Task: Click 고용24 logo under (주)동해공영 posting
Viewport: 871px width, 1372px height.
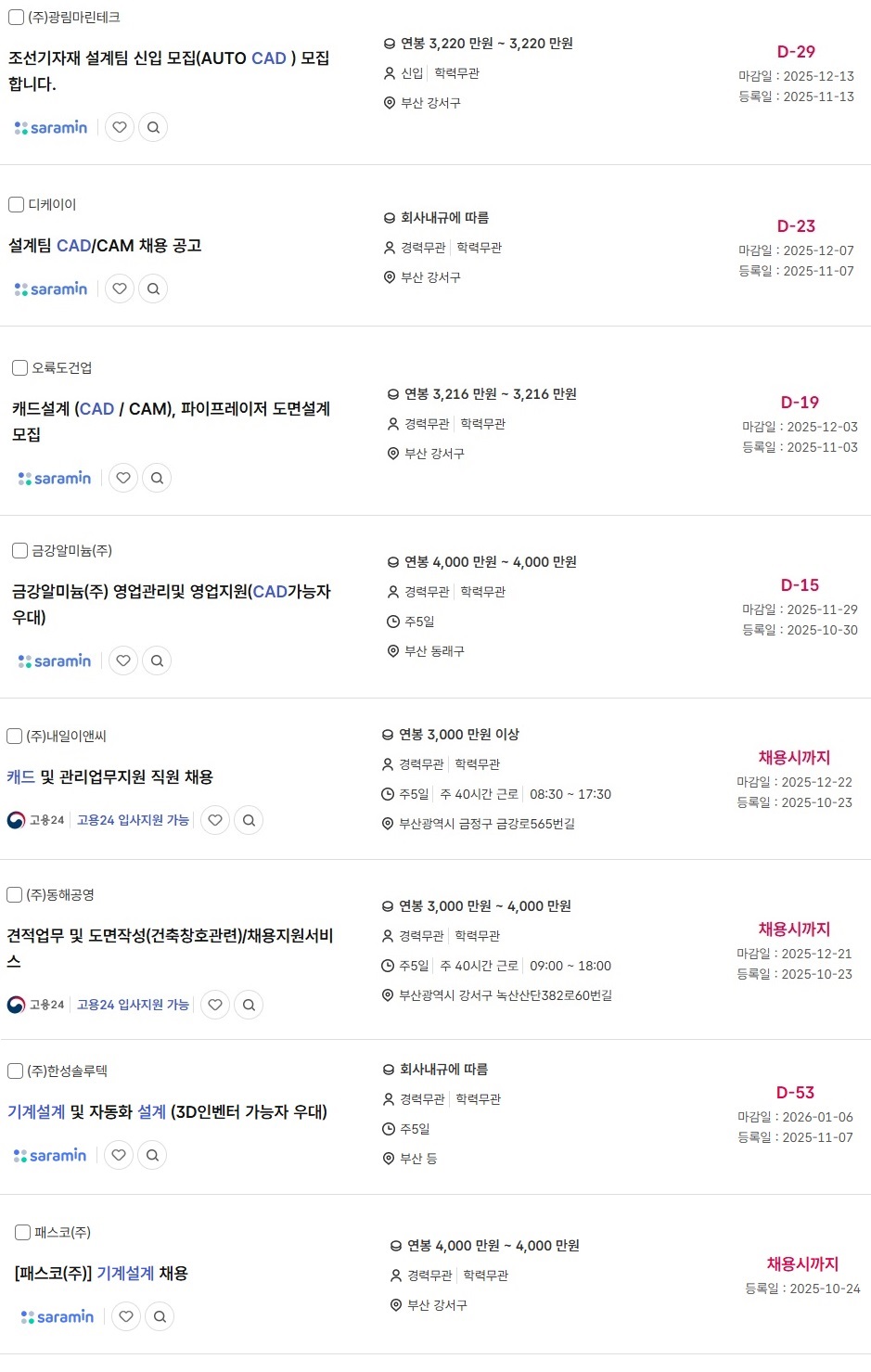Action: 35,1005
